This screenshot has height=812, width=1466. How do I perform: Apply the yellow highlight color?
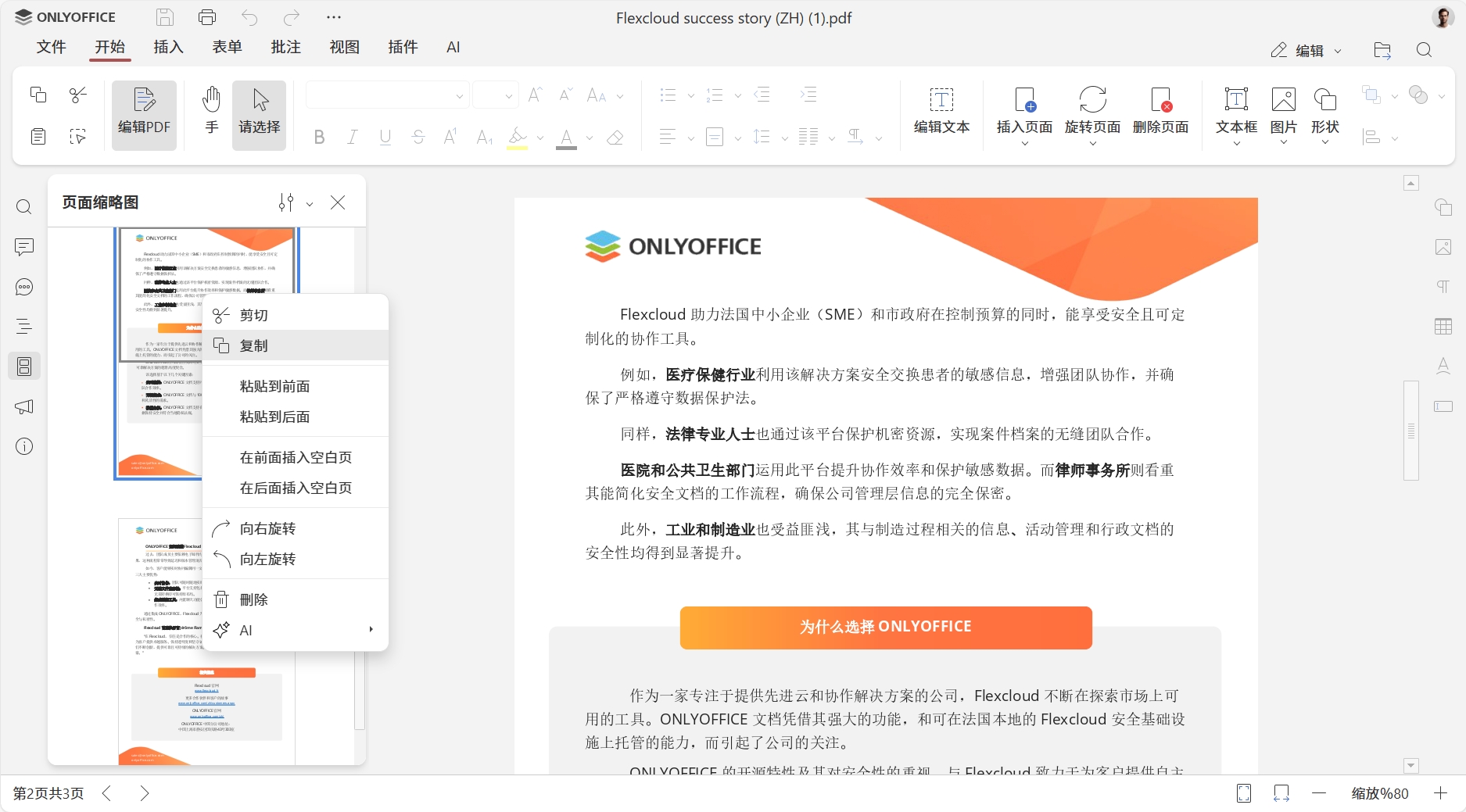point(517,138)
